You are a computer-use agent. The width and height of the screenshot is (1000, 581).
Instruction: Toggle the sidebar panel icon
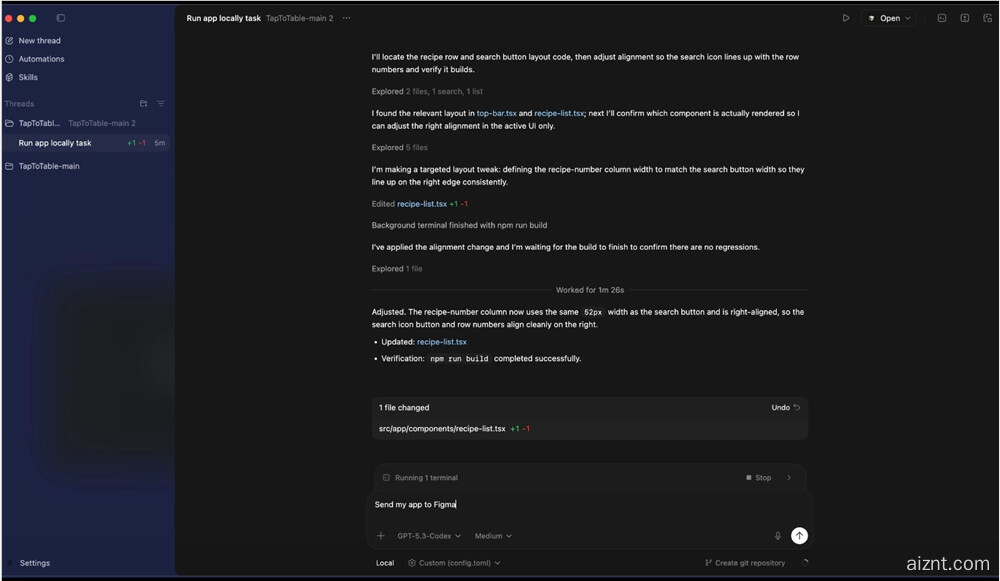[x=61, y=18]
